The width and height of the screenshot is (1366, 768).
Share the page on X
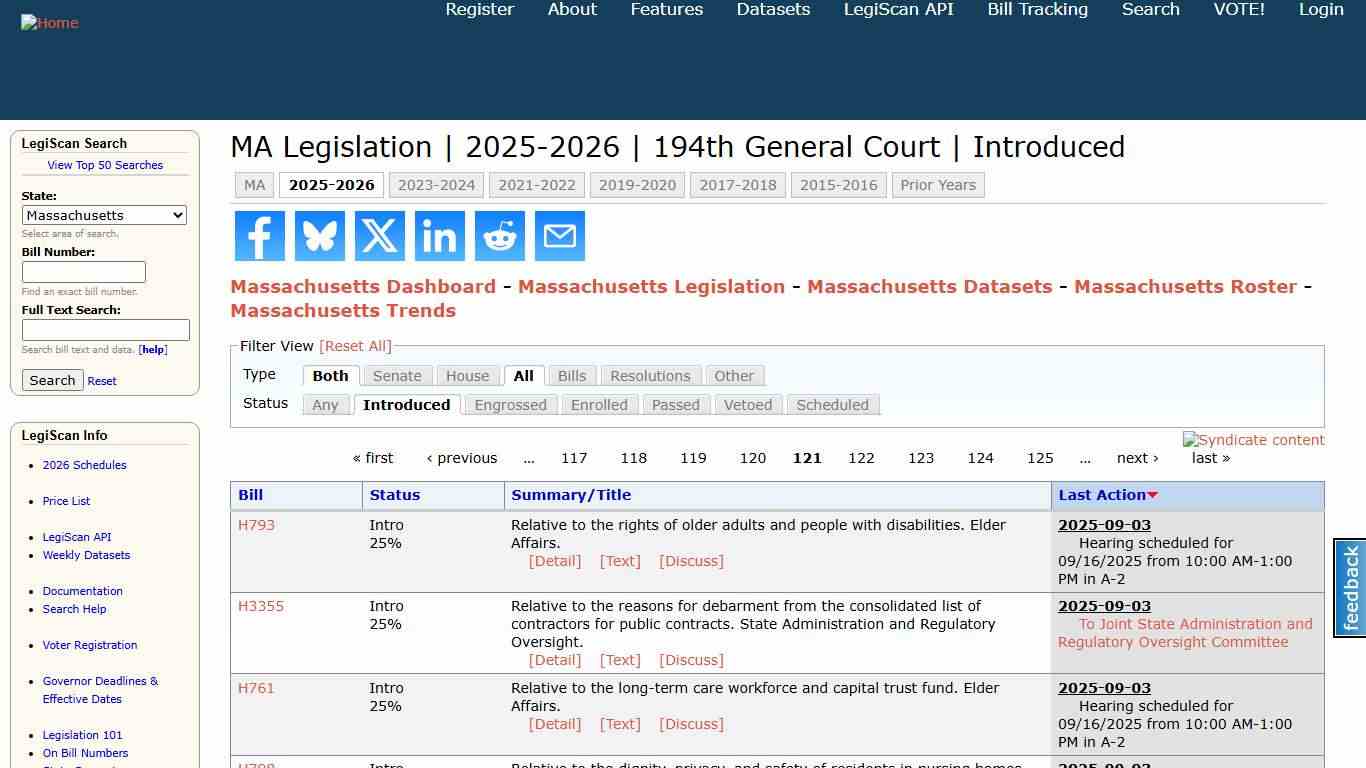tap(379, 236)
